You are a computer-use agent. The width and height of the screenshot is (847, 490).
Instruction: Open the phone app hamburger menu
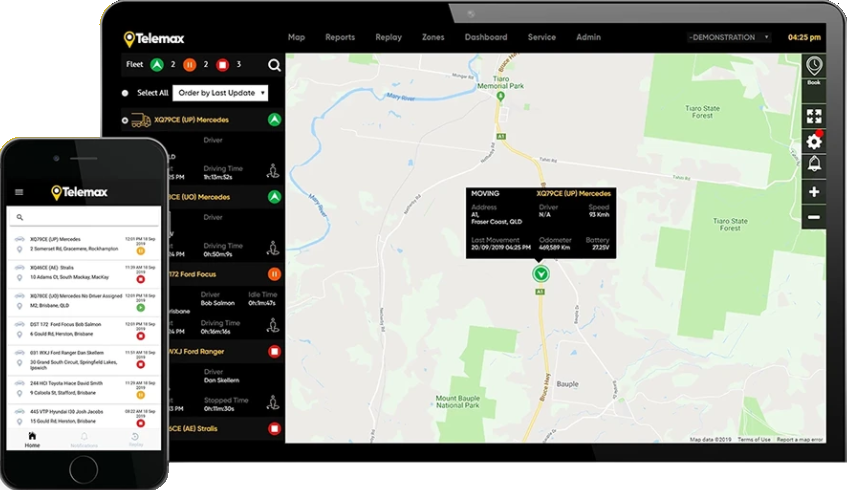click(19, 192)
